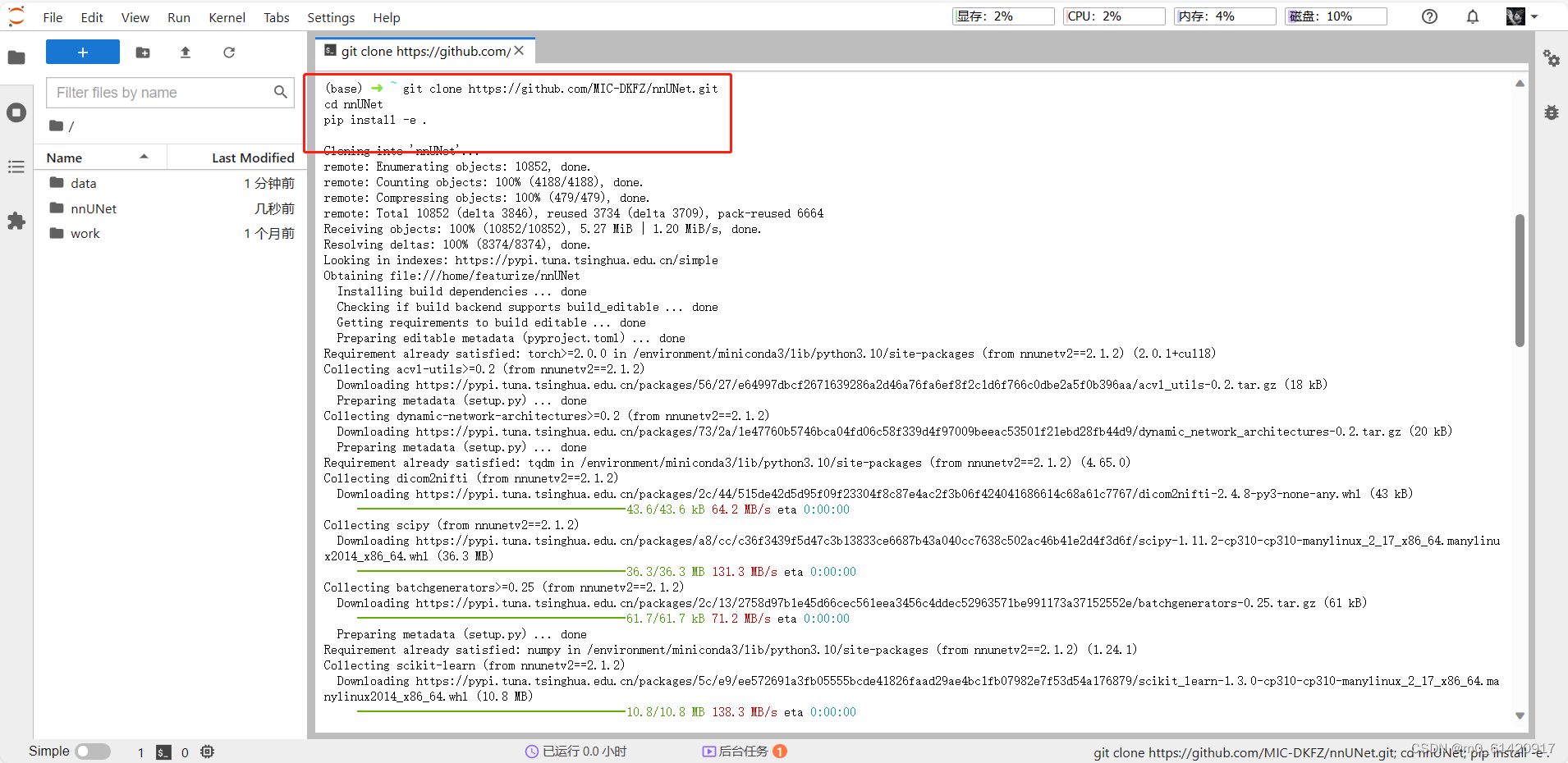Open the Tabs menu
1568x763 pixels.
(277, 17)
